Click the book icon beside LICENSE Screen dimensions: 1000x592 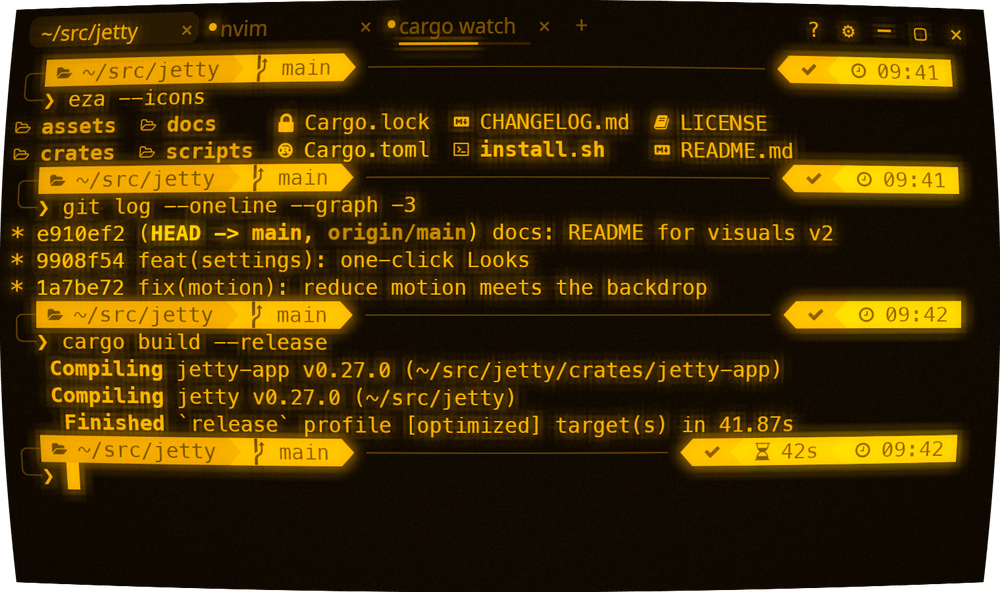(x=661, y=122)
